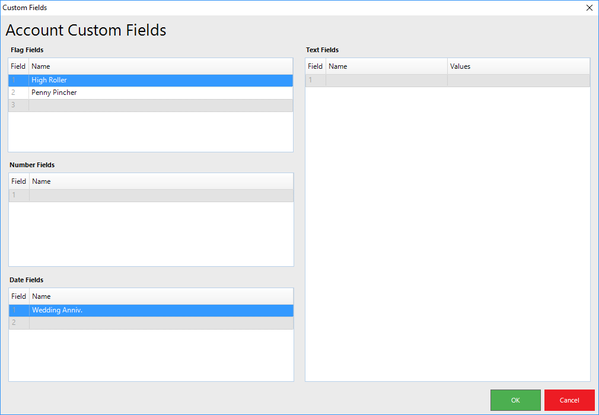
Task: Click empty name cell in Number Fields row 1
Action: 161,195
